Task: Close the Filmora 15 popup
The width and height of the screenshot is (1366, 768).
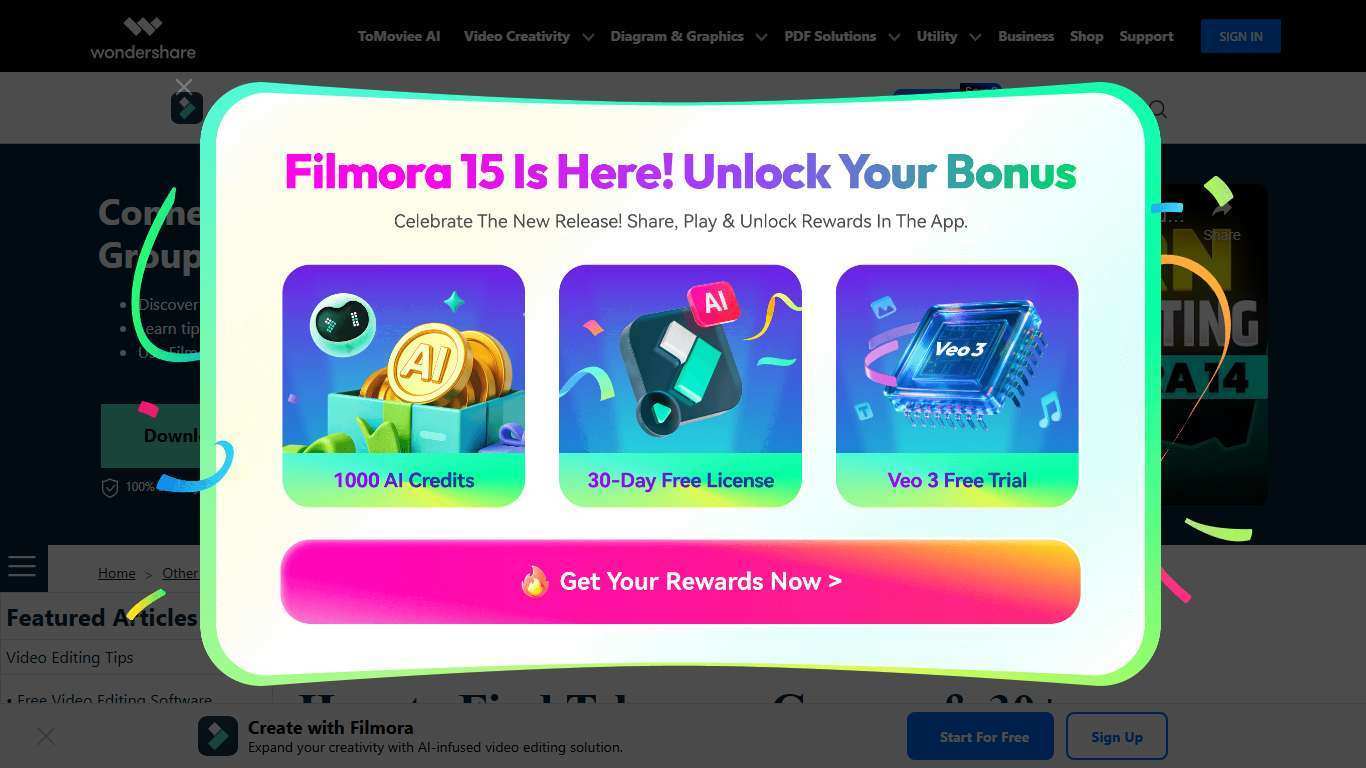Action: tap(183, 87)
